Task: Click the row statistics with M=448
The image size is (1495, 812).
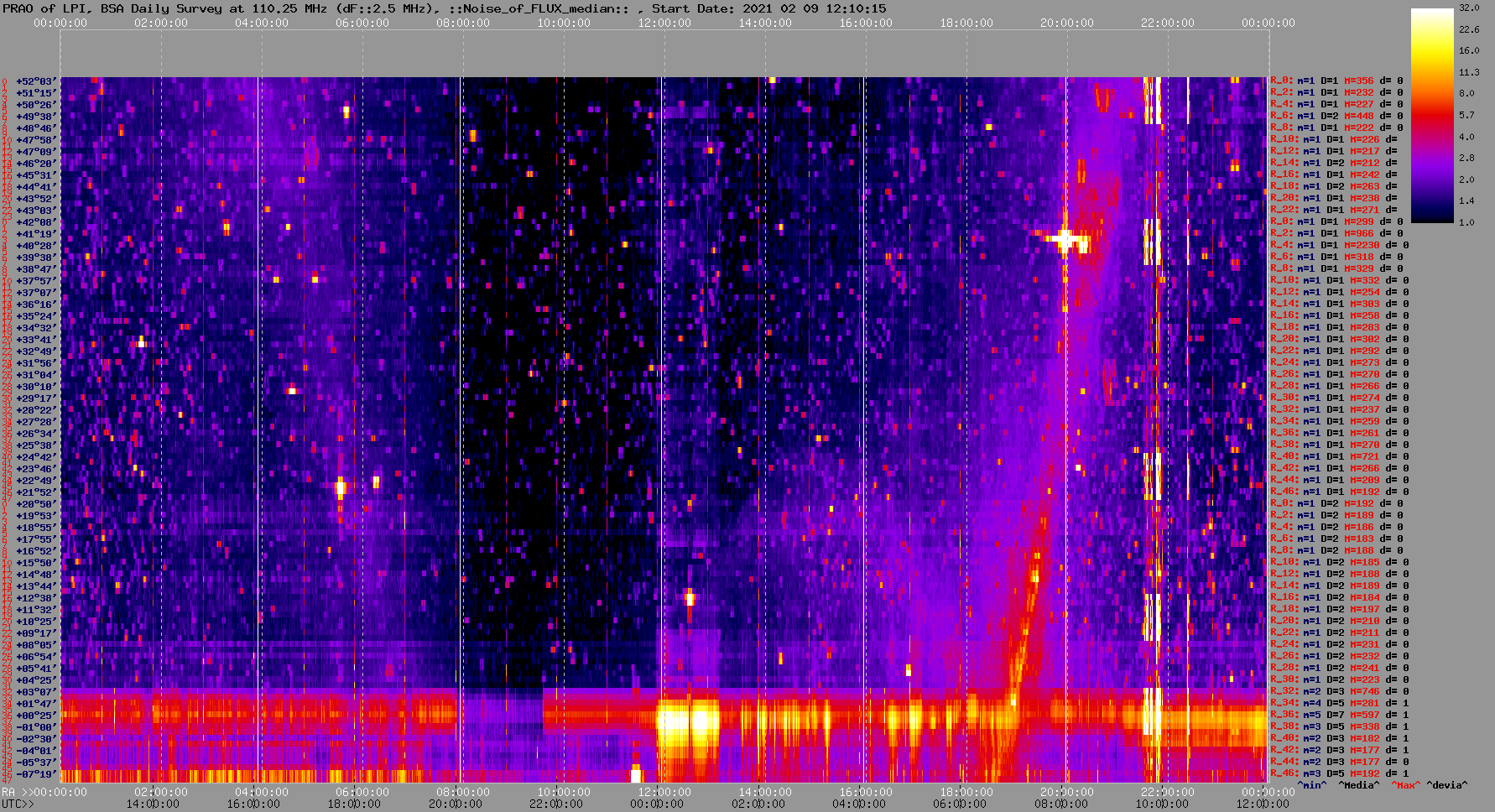Action: coord(1336,117)
